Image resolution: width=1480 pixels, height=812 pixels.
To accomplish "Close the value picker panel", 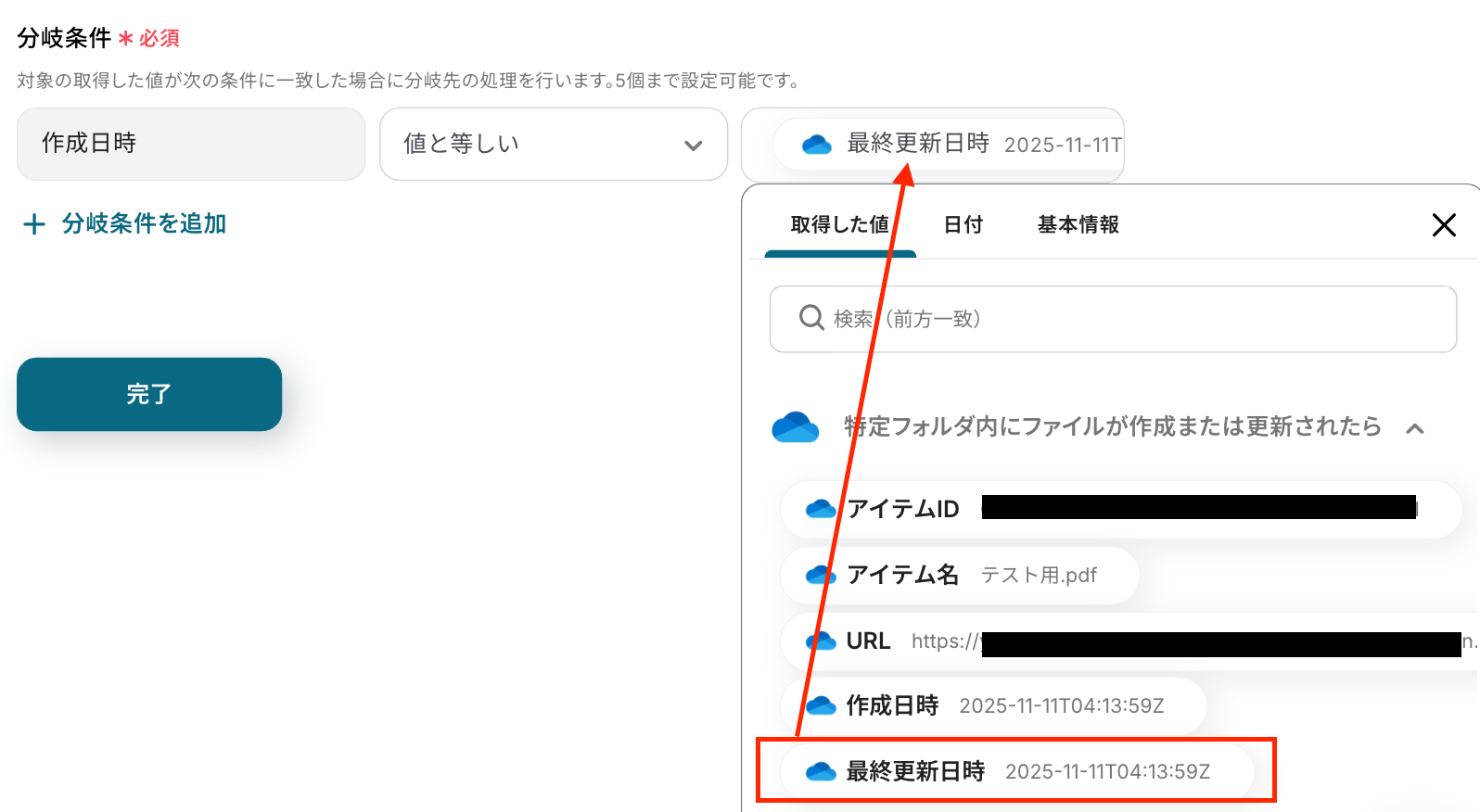I will [1444, 224].
